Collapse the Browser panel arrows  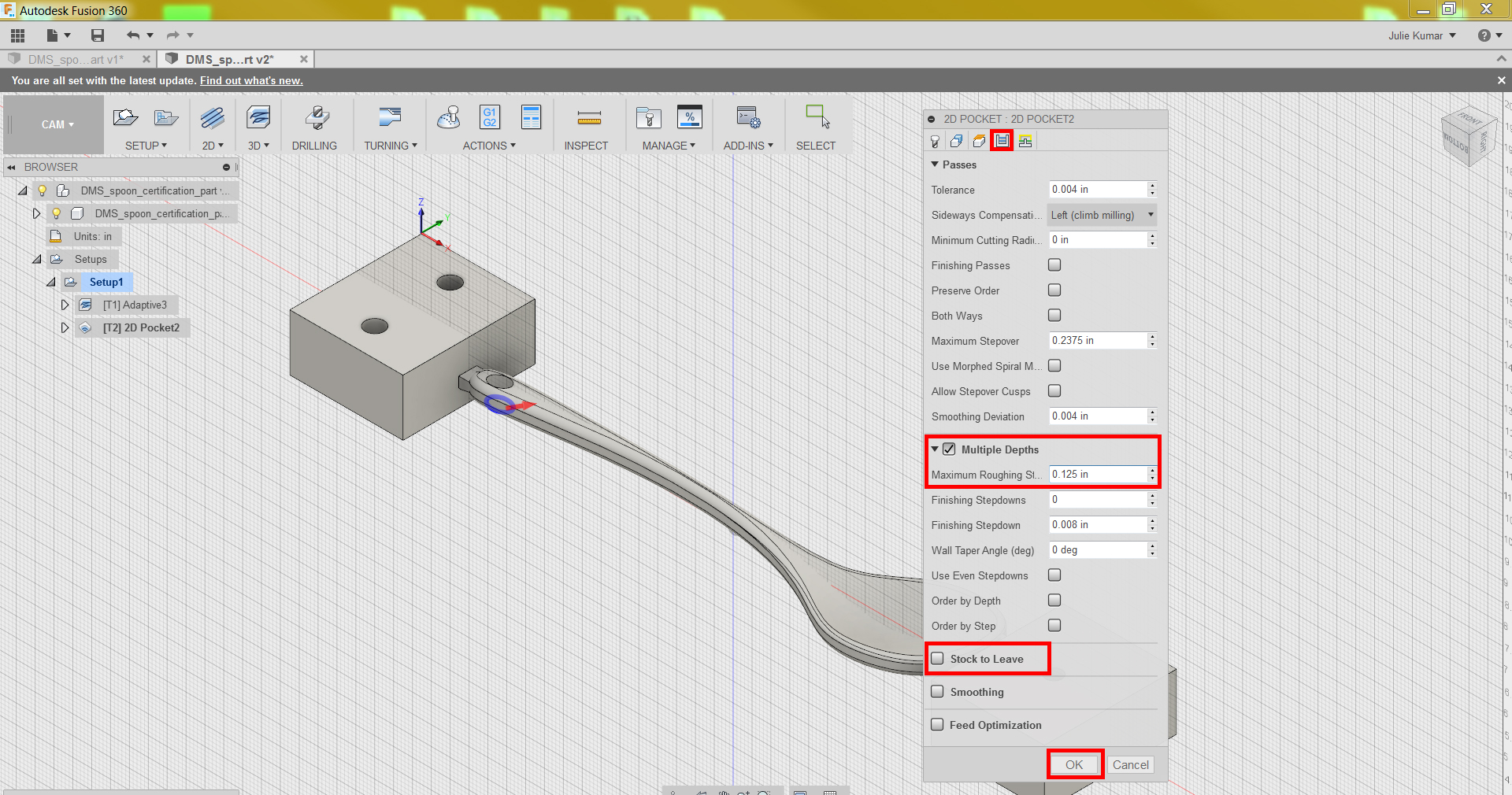(x=11, y=167)
